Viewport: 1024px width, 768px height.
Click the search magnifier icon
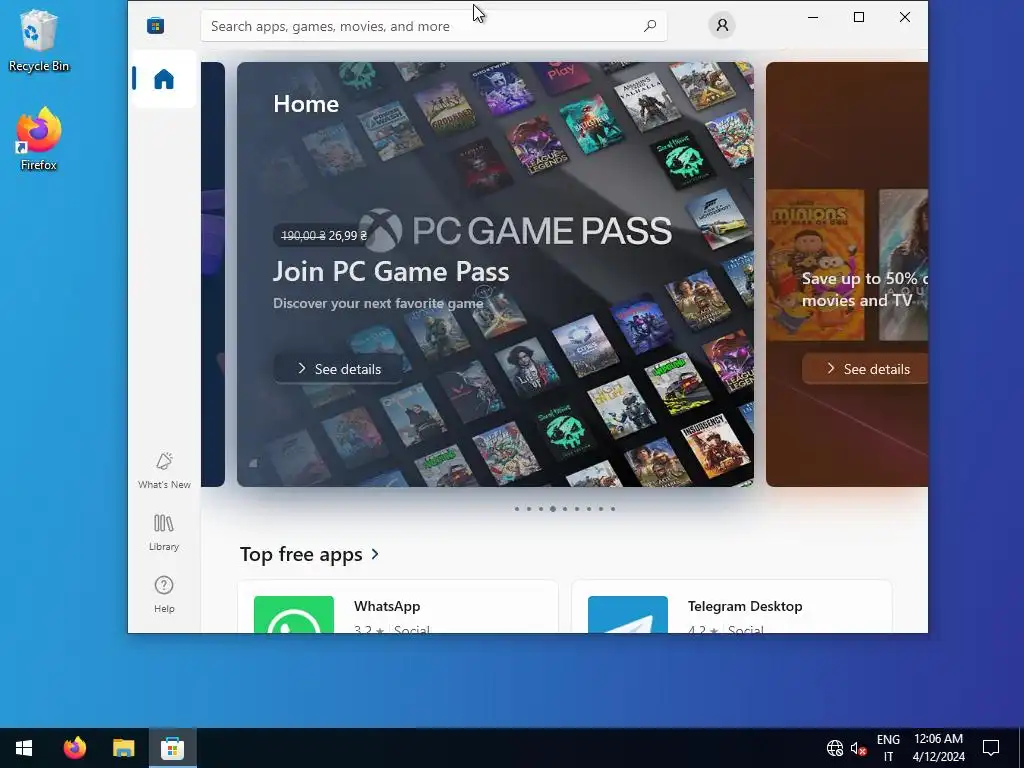[x=650, y=26]
